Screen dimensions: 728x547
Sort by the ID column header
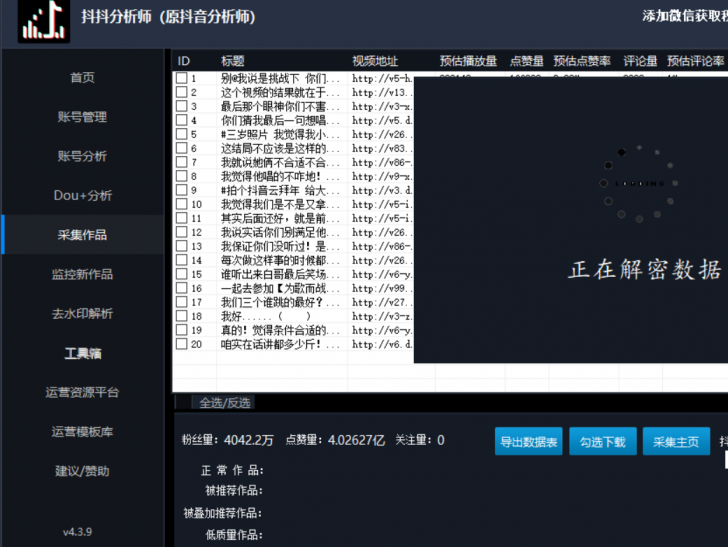(184, 61)
